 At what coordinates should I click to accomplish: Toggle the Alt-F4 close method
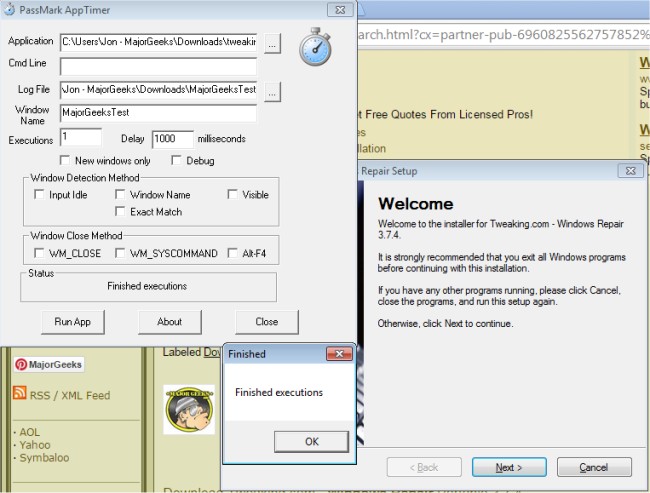(233, 253)
